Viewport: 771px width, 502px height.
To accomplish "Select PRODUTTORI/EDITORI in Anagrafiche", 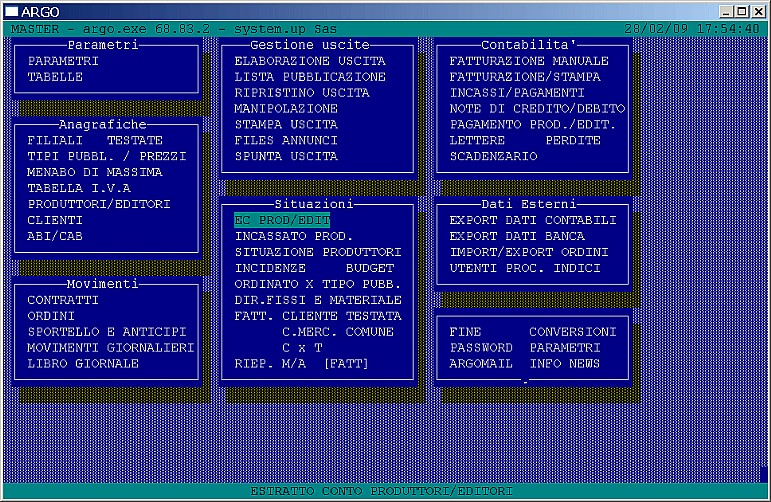I will point(98,204).
